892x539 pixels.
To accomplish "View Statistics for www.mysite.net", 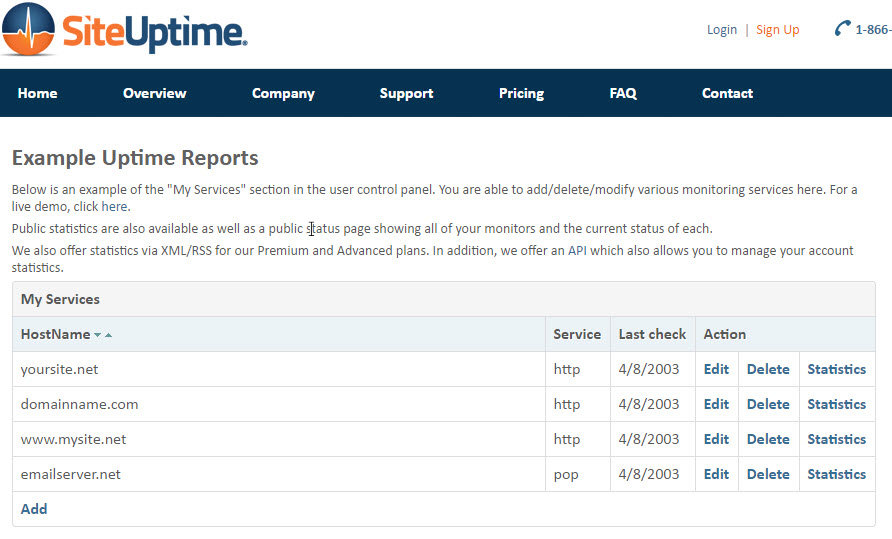I will tap(837, 439).
